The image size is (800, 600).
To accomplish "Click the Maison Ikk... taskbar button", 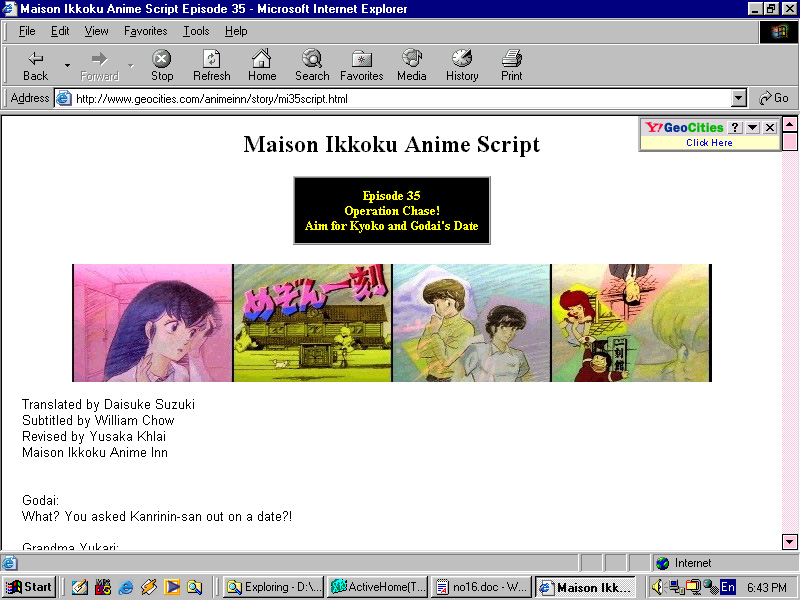I will pos(586,587).
